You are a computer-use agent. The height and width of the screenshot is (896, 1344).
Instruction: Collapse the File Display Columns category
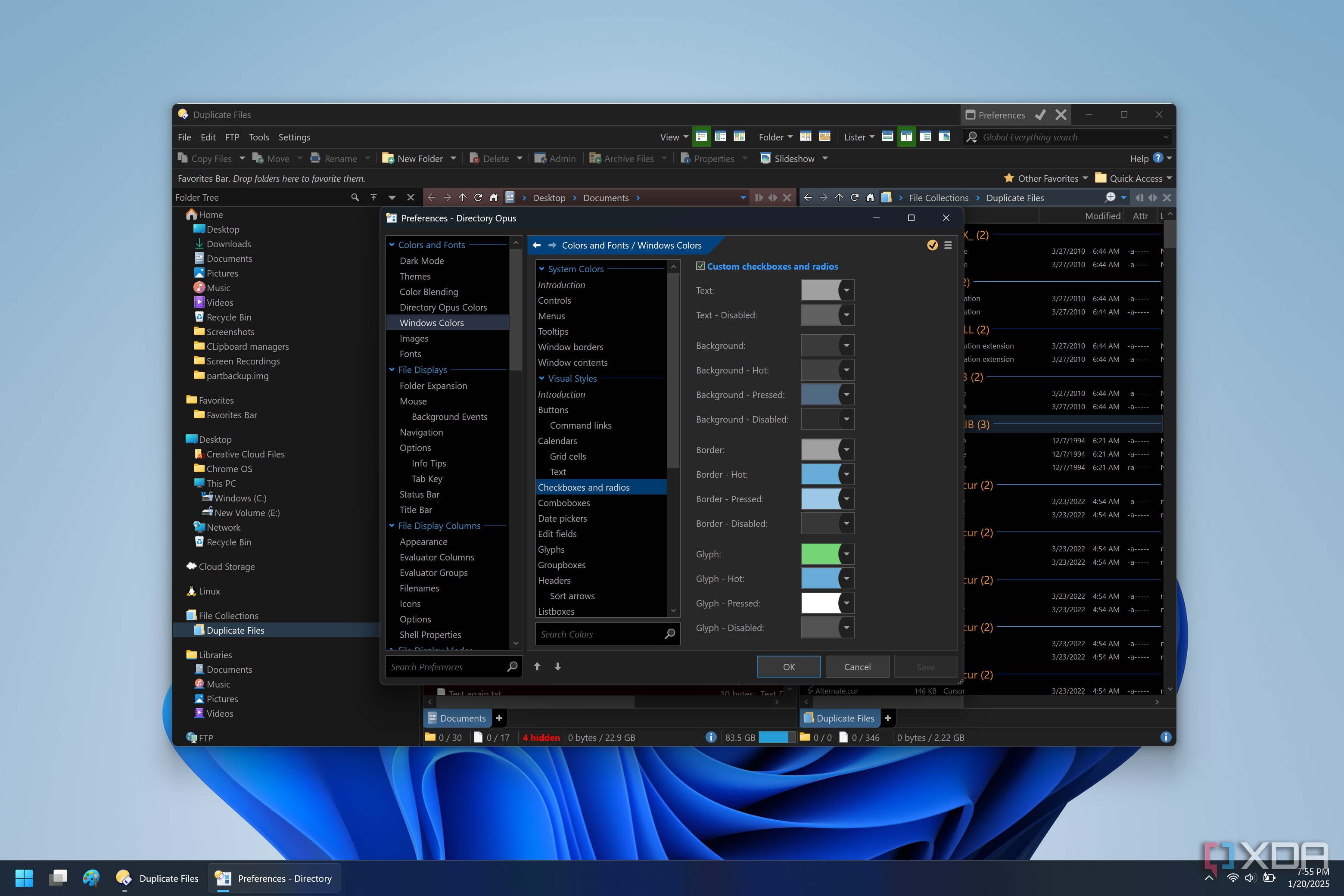pos(392,526)
